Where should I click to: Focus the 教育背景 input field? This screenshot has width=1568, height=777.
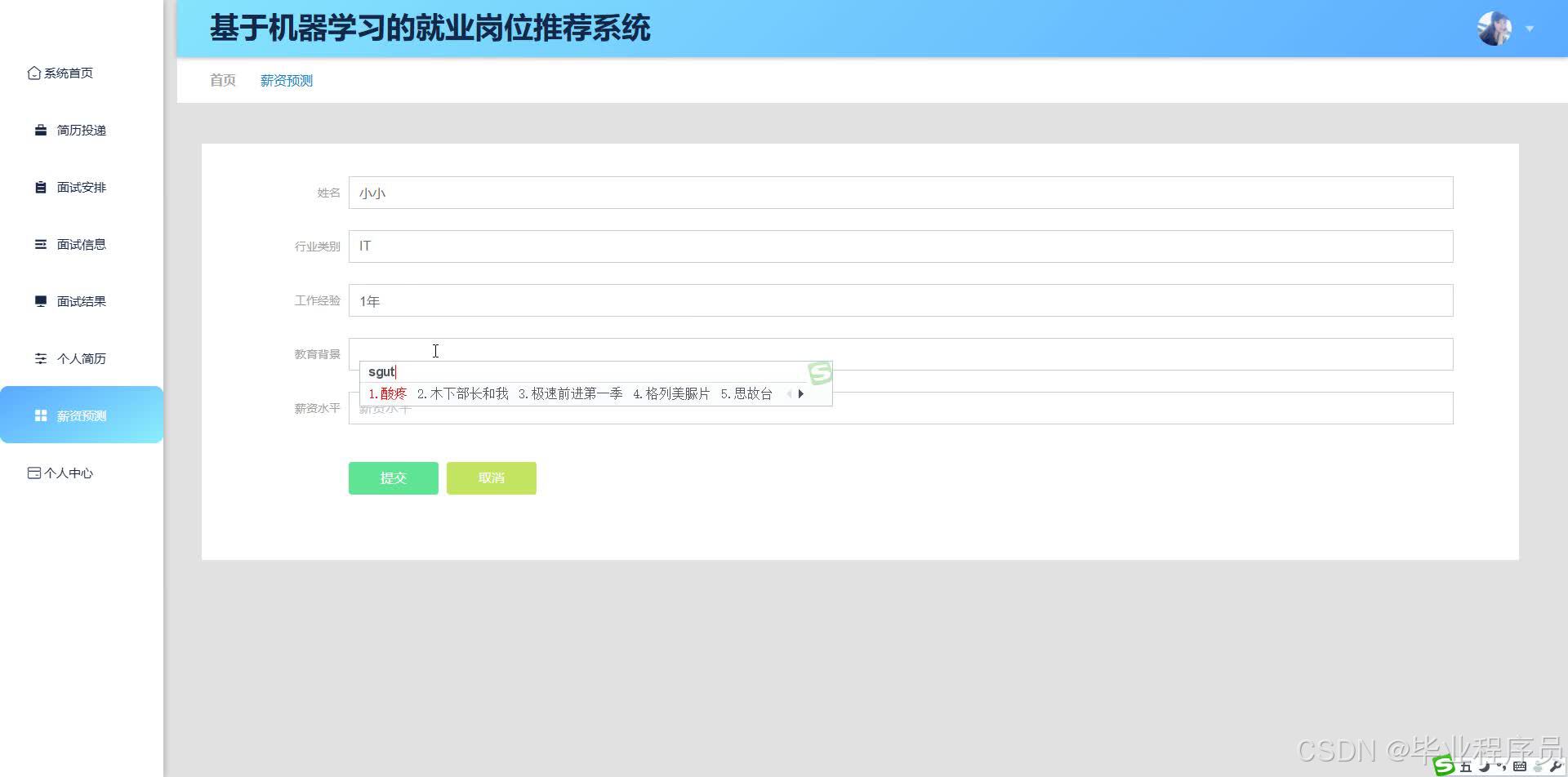pyautogui.click(x=901, y=354)
